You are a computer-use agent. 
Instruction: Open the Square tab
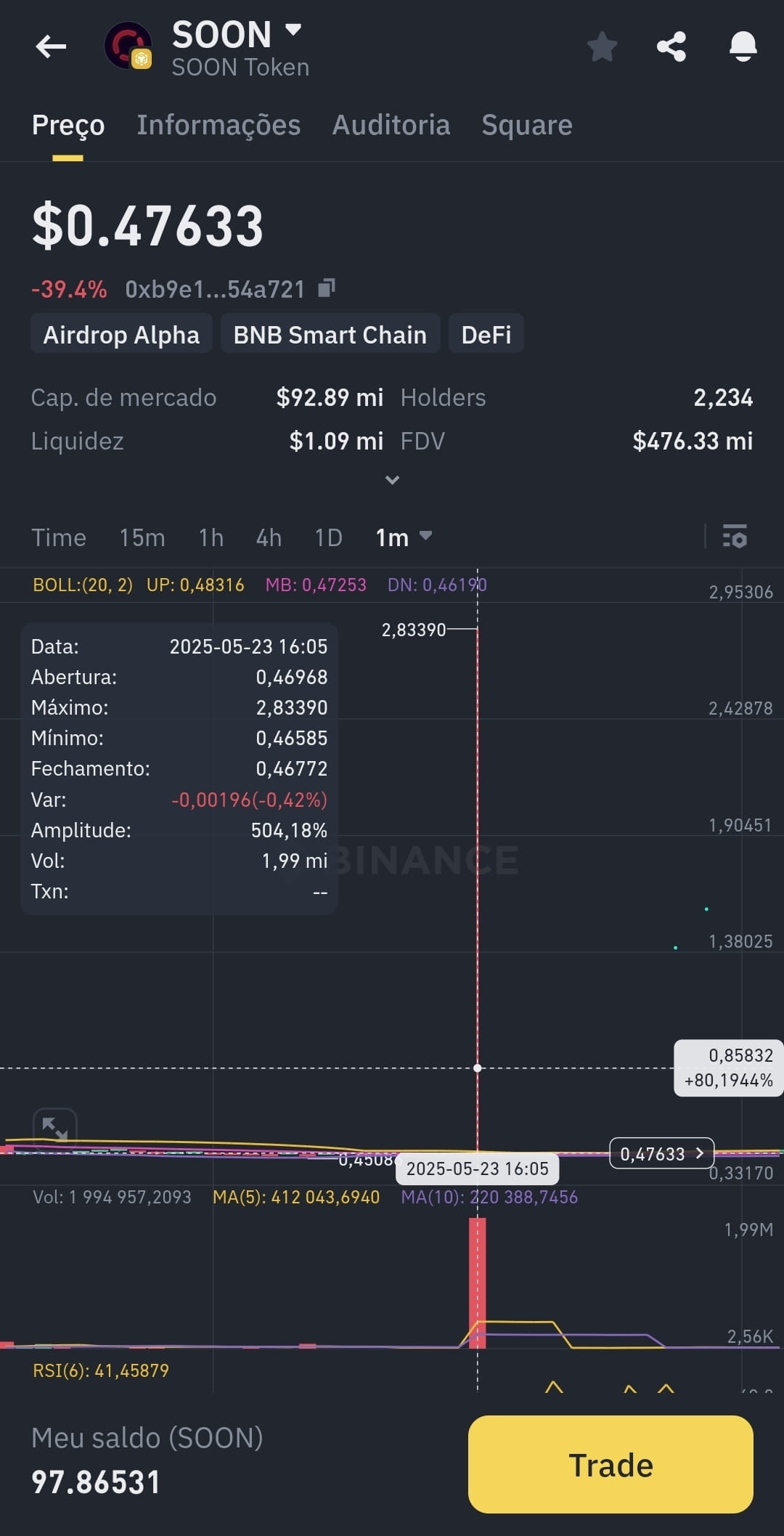click(x=527, y=125)
